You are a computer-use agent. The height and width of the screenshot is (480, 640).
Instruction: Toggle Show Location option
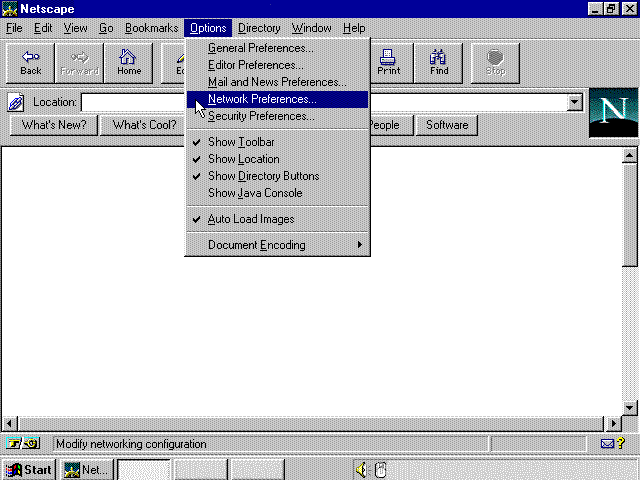coord(278,159)
